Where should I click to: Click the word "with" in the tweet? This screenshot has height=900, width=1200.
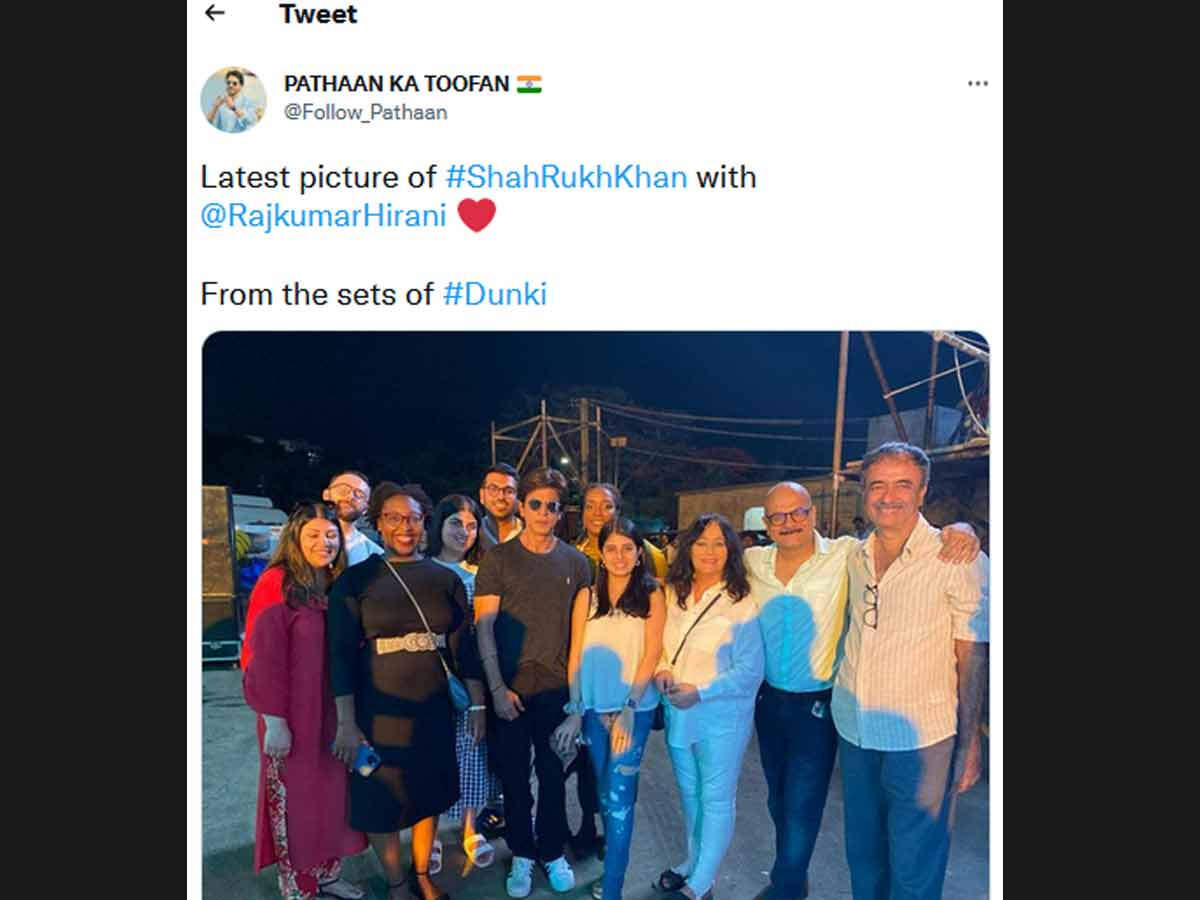(x=726, y=177)
